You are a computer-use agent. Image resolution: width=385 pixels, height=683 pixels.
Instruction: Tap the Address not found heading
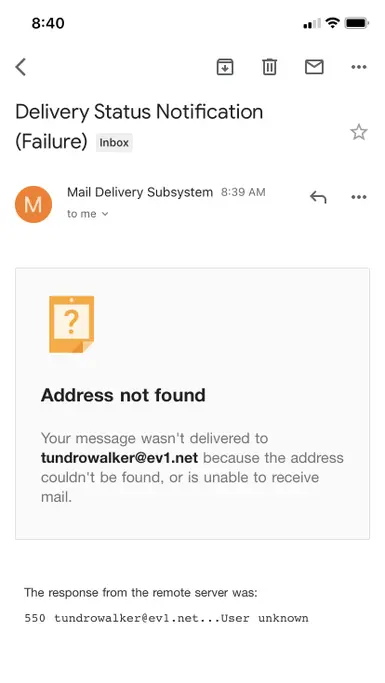pos(123,395)
